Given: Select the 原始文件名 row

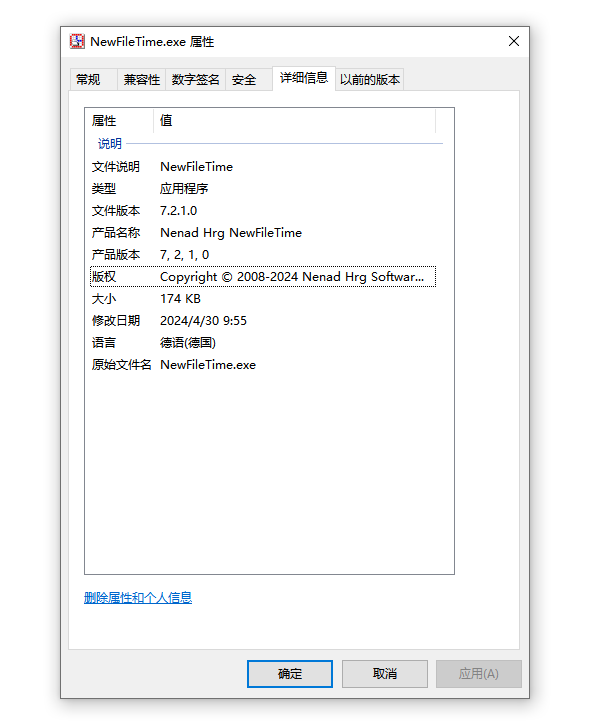Looking at the screenshot, I should tap(263, 365).
